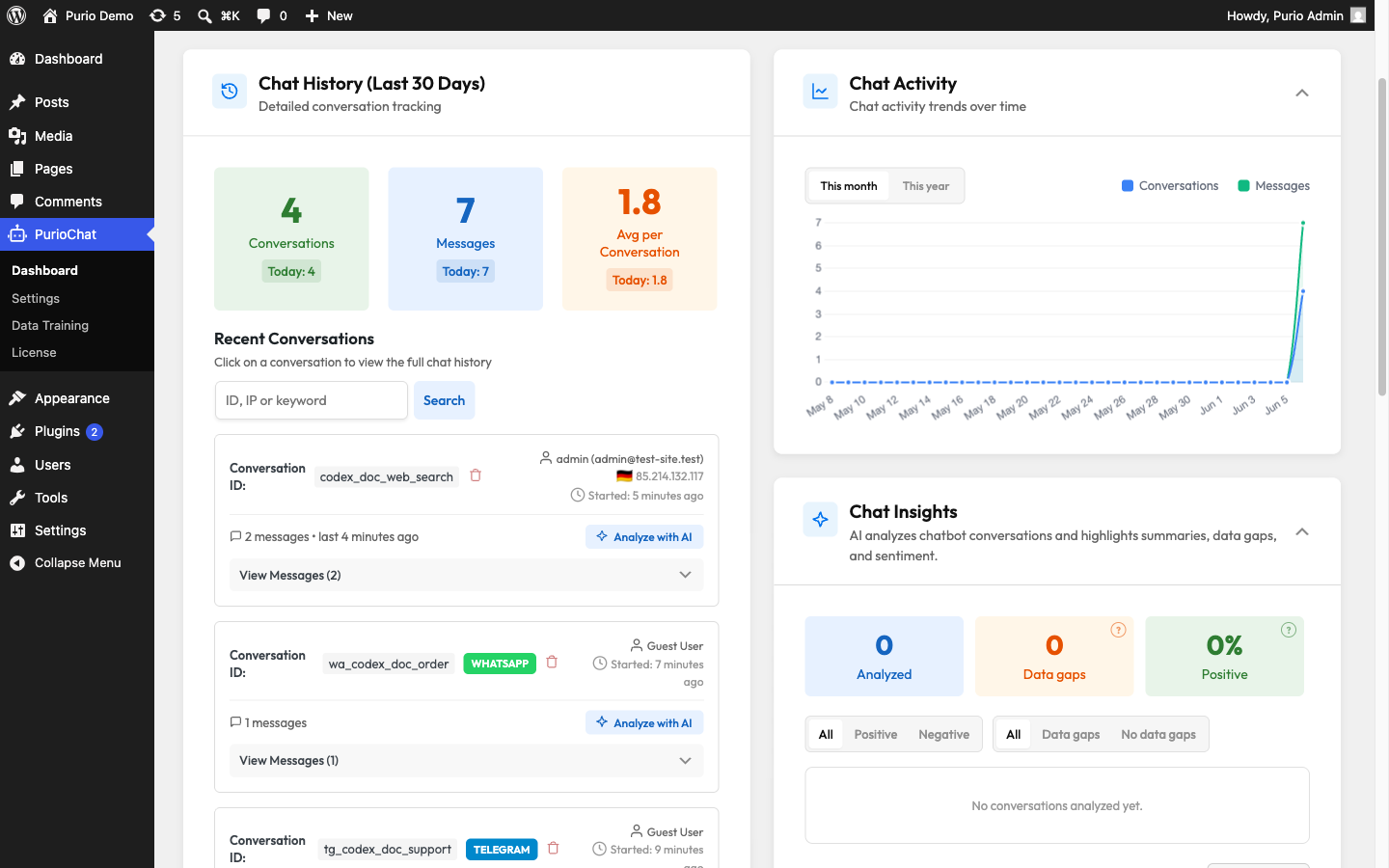Click the Tools wrench icon in sidebar

(17, 498)
